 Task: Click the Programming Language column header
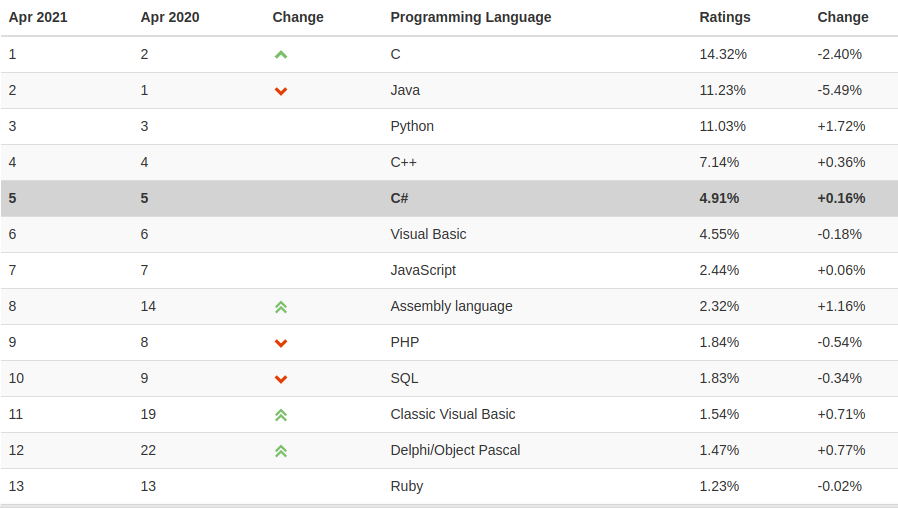pyautogui.click(x=470, y=17)
